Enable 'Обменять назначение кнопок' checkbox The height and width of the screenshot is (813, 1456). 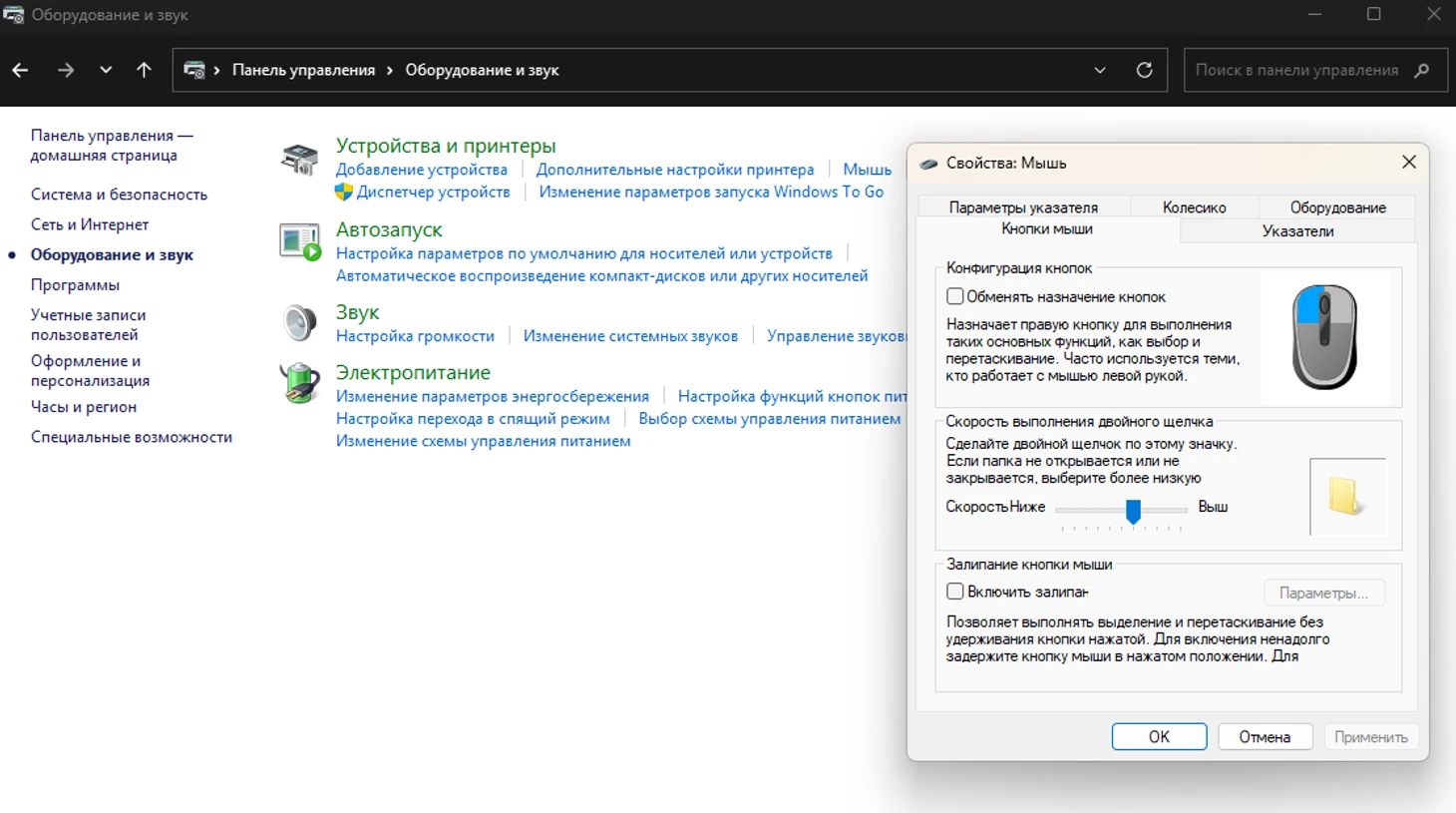point(954,296)
